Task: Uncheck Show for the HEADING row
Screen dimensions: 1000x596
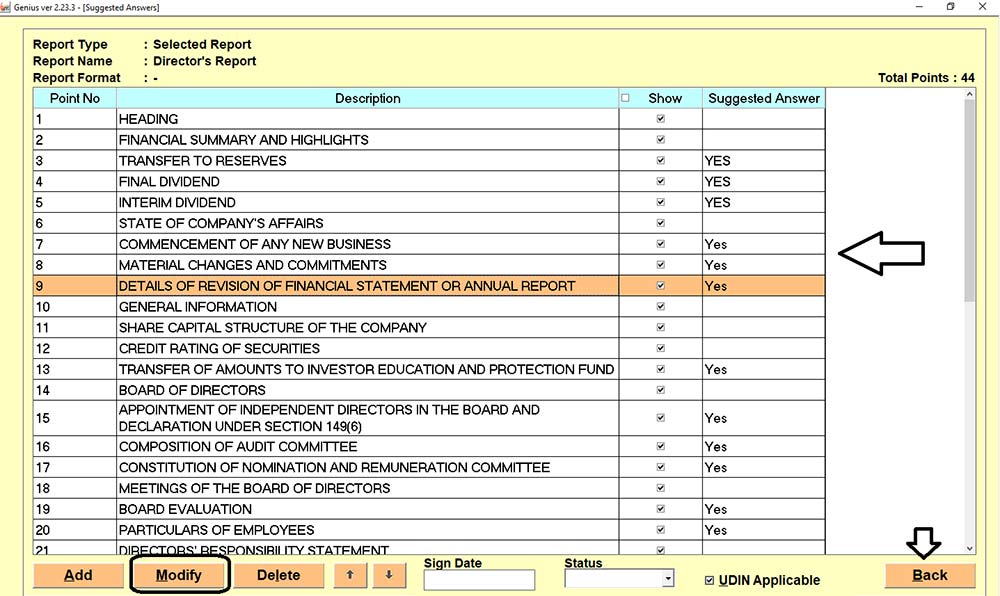Action: pyautogui.click(x=659, y=119)
